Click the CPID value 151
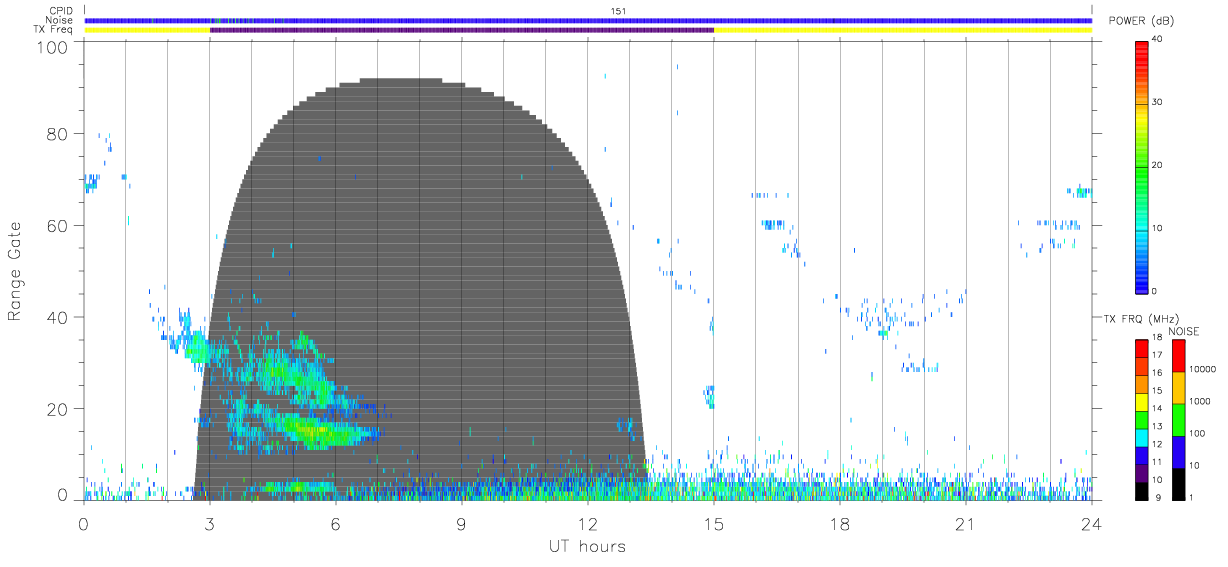This screenshot has height=567, width=1228. (x=618, y=11)
